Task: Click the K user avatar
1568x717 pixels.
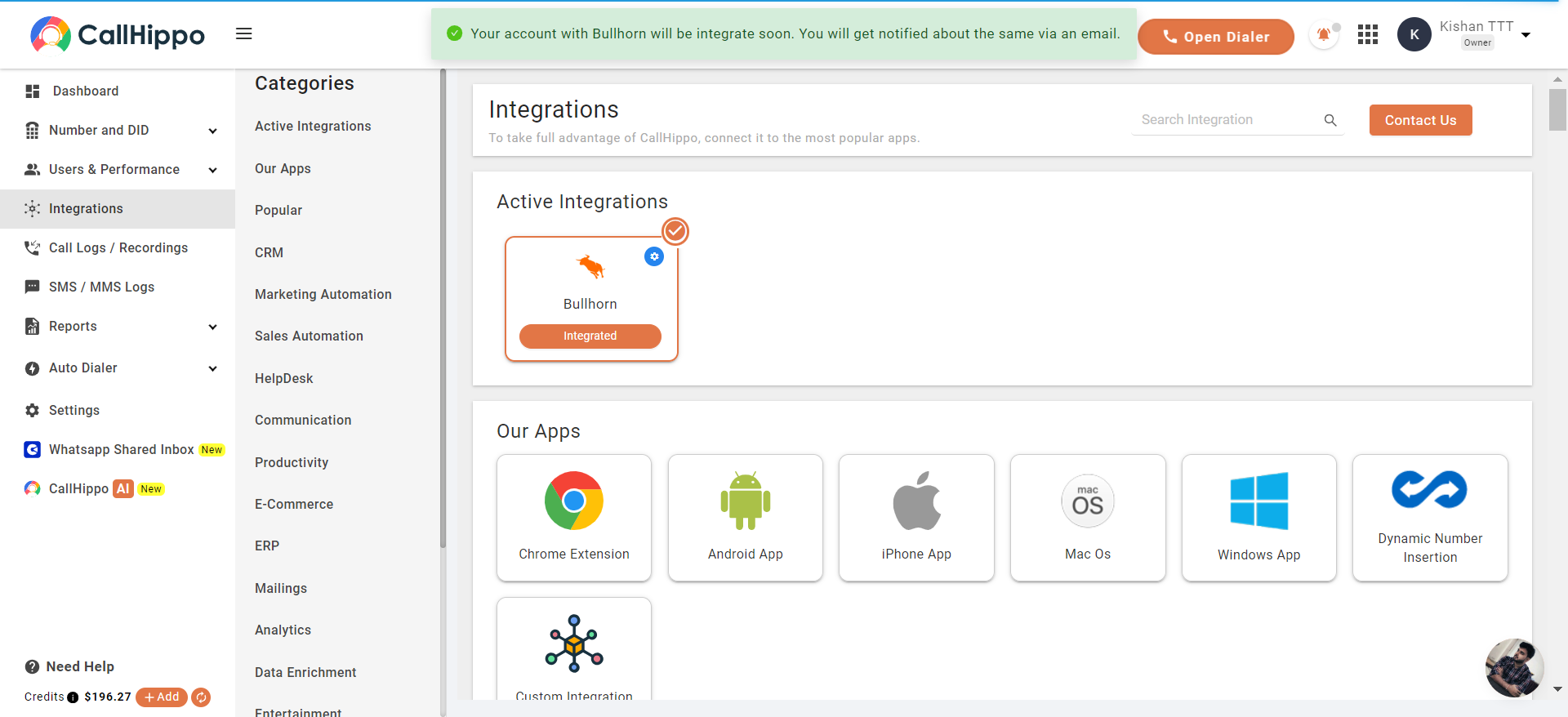Action: (x=1414, y=34)
